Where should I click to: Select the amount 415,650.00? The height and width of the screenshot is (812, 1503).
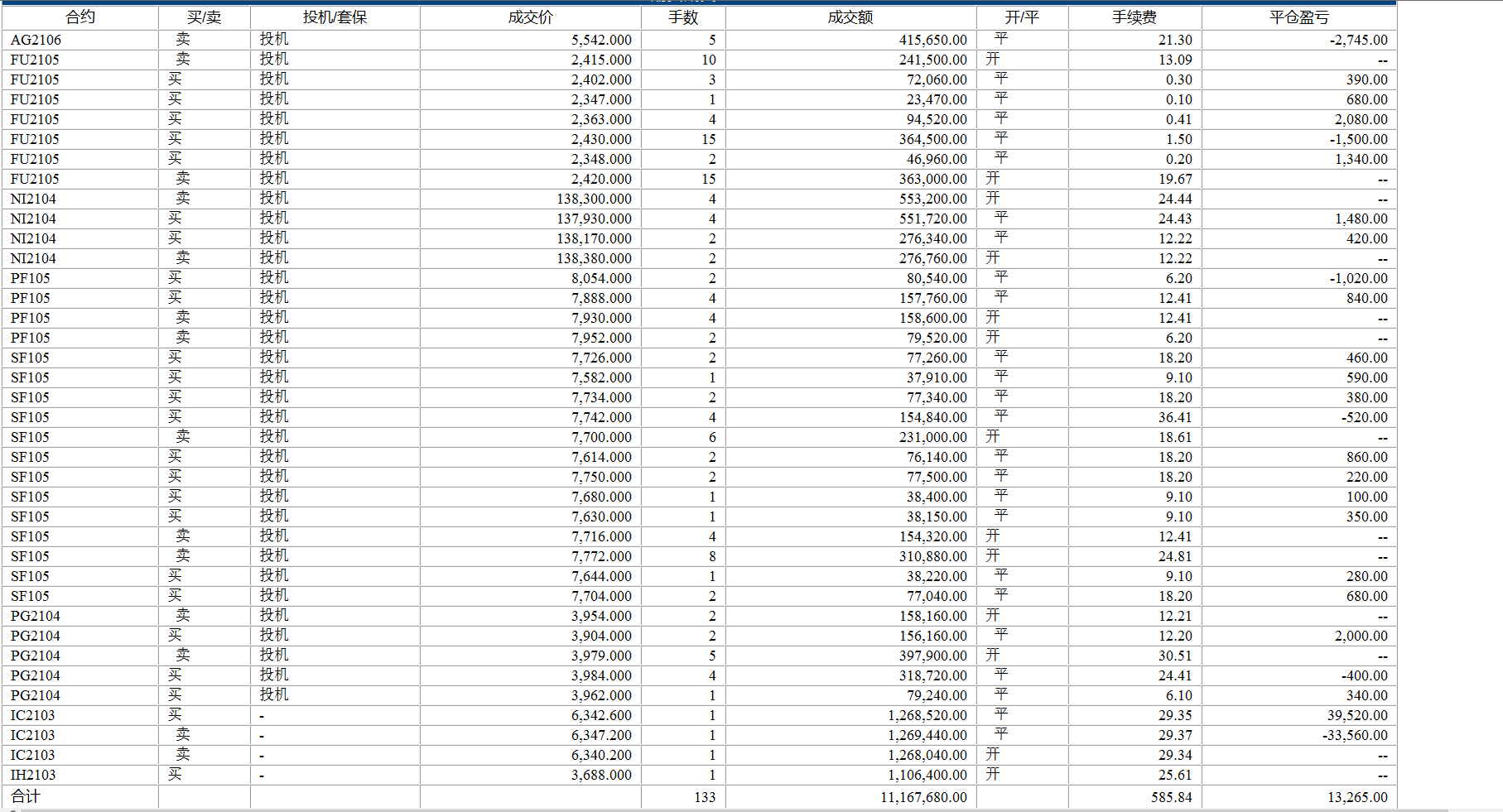(933, 40)
